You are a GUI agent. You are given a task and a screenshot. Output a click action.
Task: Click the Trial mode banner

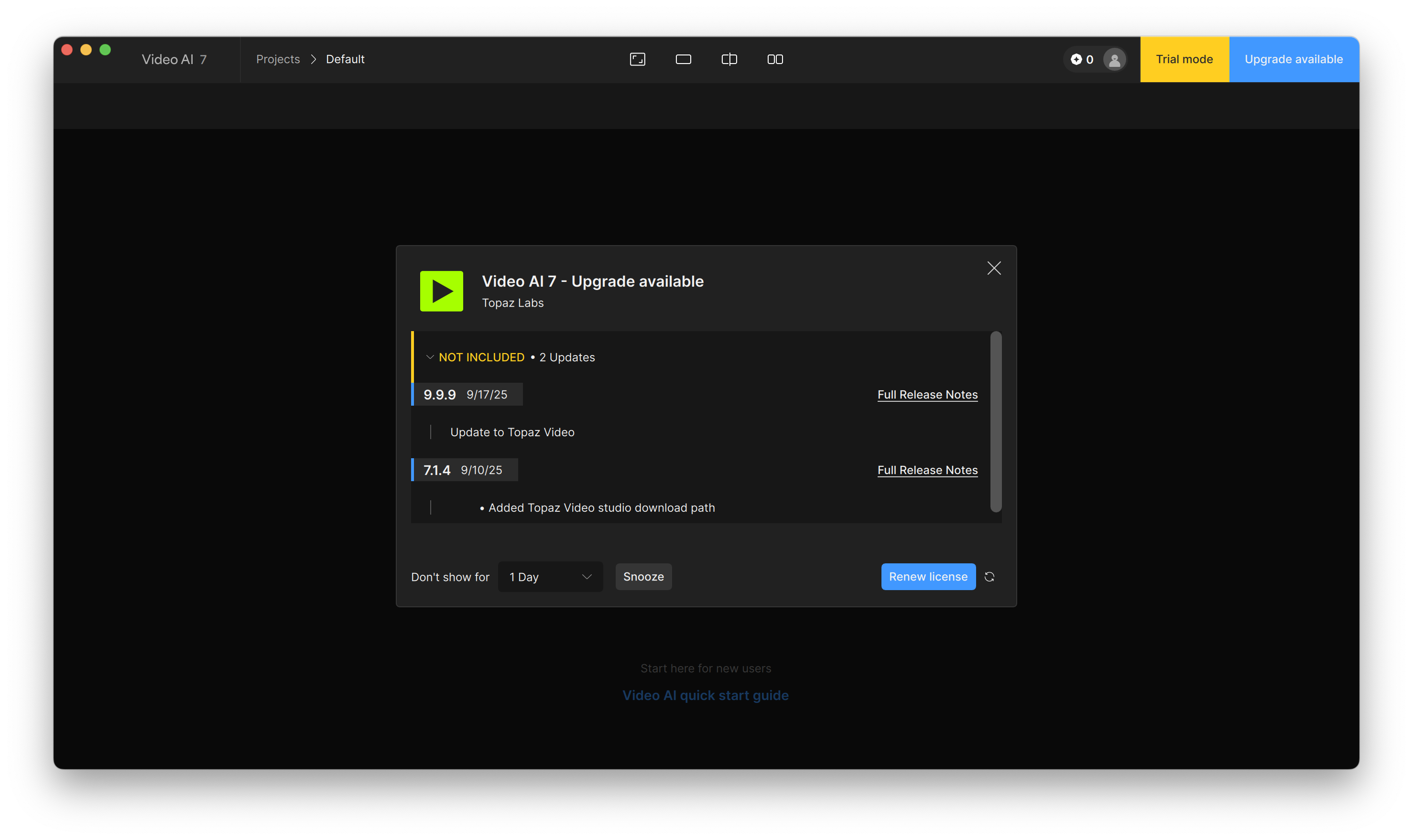pyautogui.click(x=1185, y=59)
